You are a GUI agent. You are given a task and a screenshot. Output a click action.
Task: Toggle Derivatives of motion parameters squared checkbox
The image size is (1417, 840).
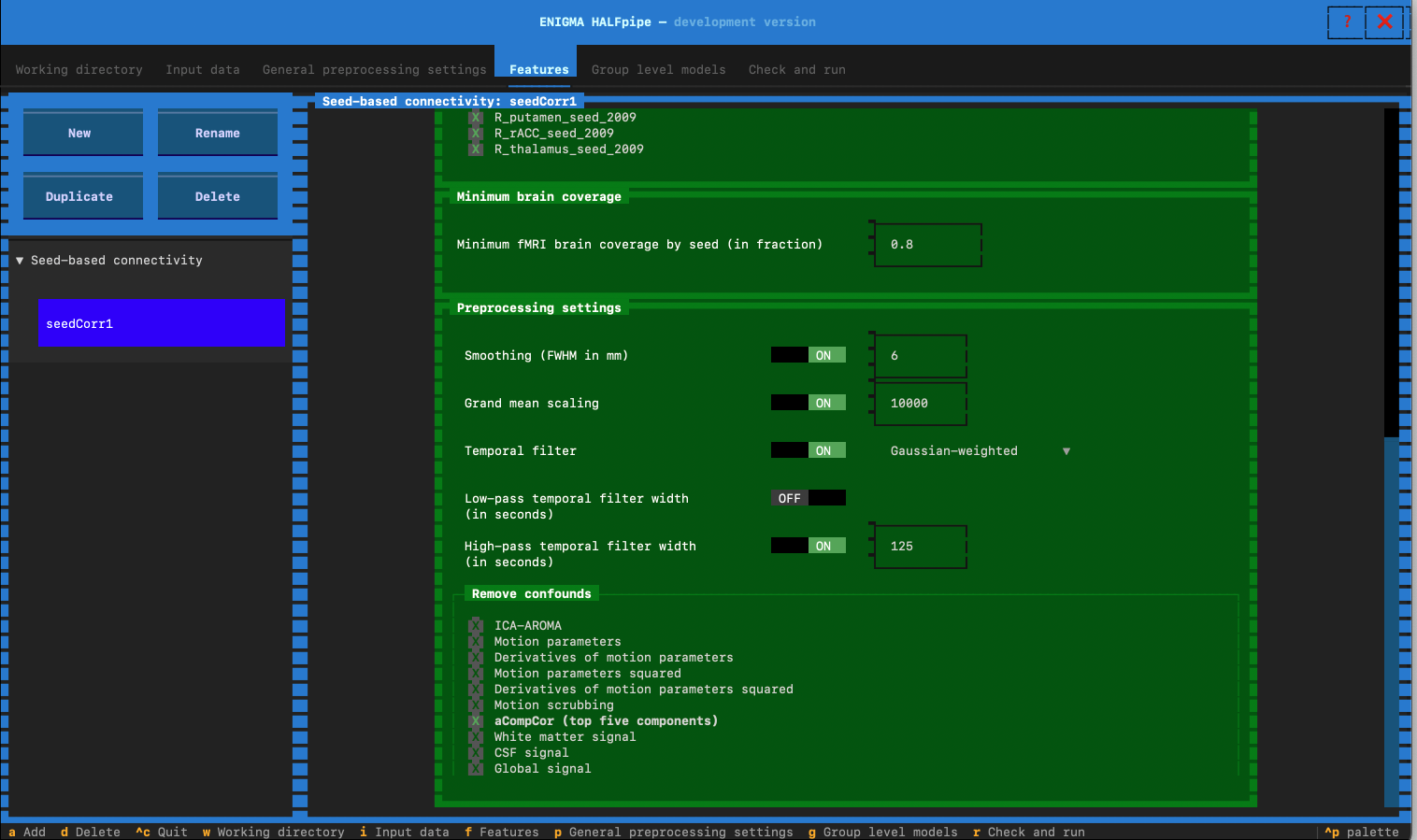476,690
